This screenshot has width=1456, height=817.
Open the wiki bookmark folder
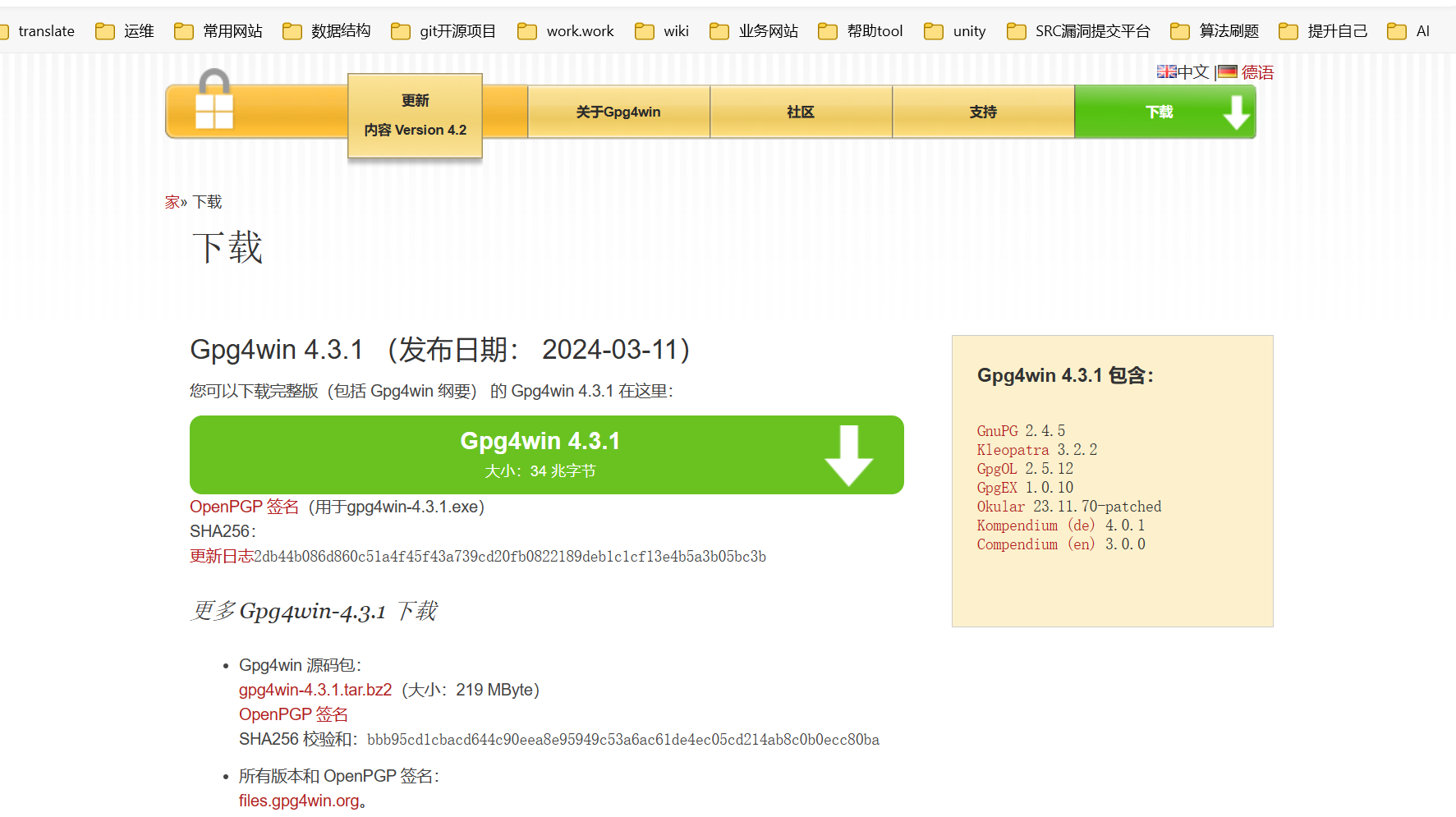662,31
